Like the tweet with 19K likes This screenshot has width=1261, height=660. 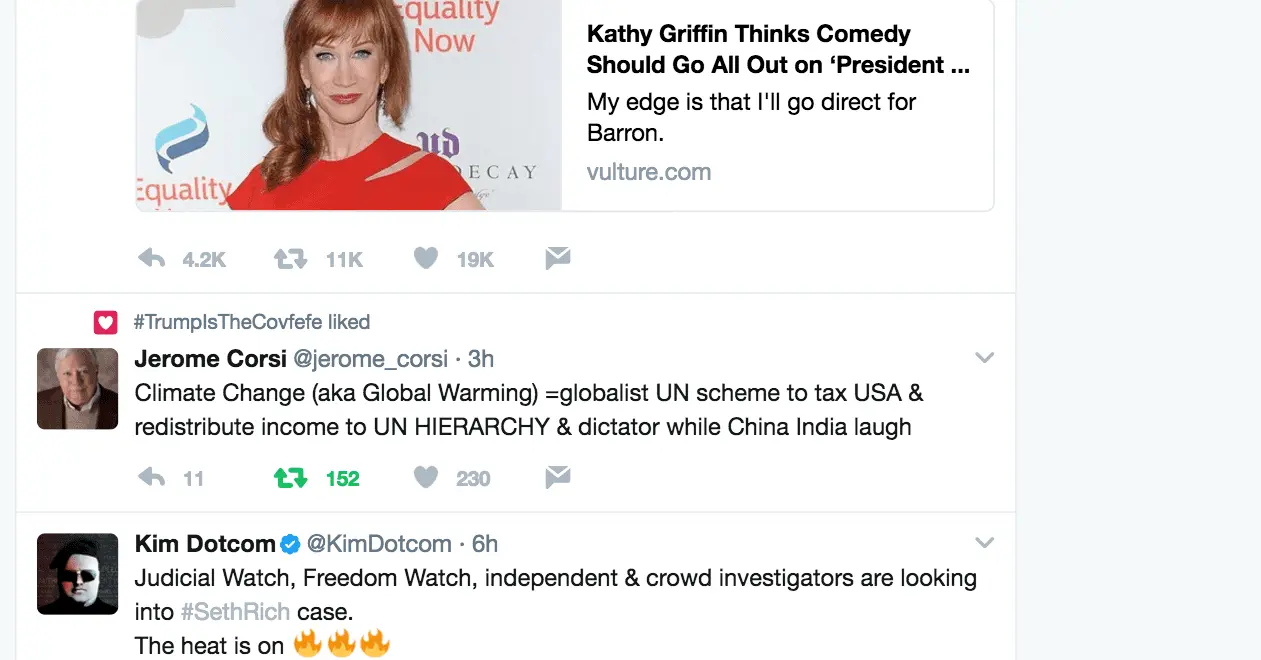pyautogui.click(x=426, y=259)
